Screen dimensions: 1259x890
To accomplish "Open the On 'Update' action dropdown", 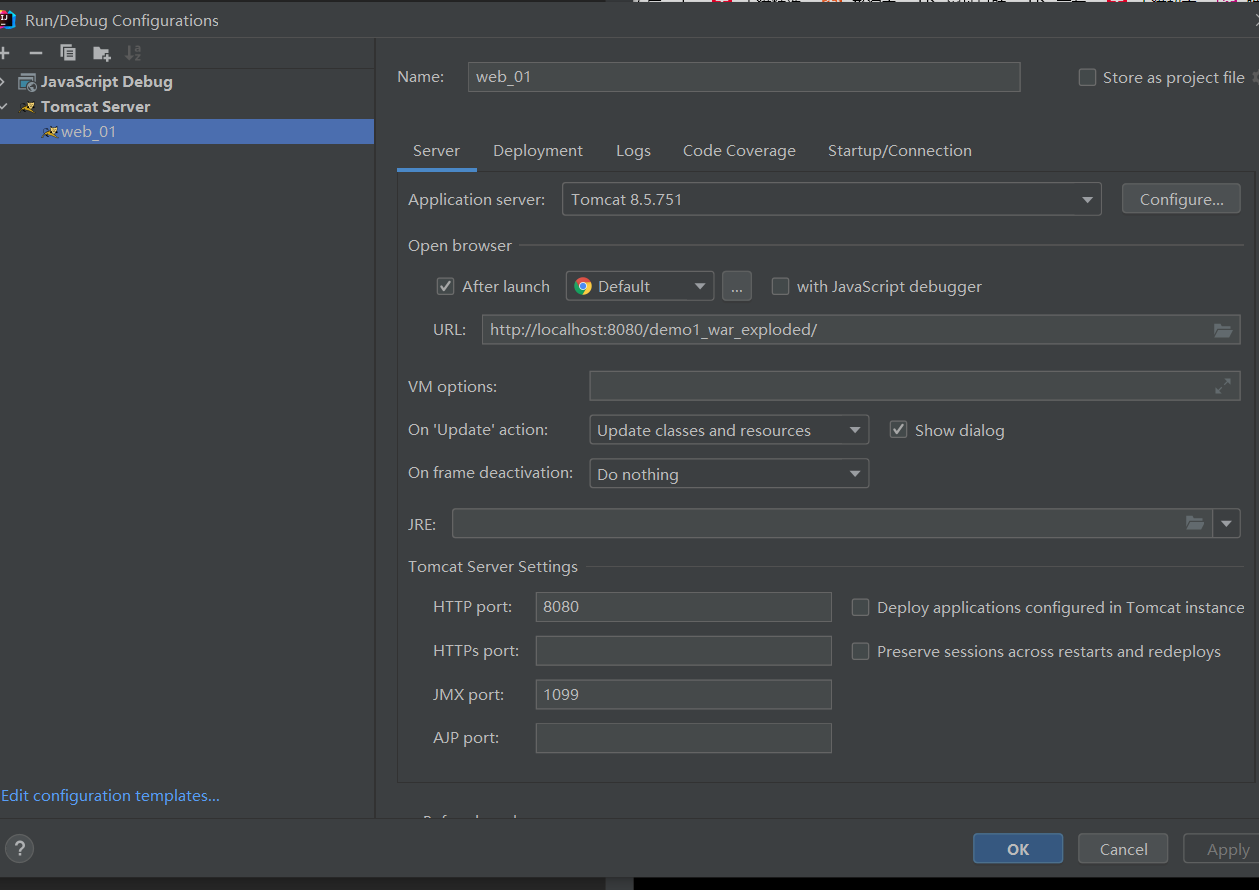I will (729, 431).
